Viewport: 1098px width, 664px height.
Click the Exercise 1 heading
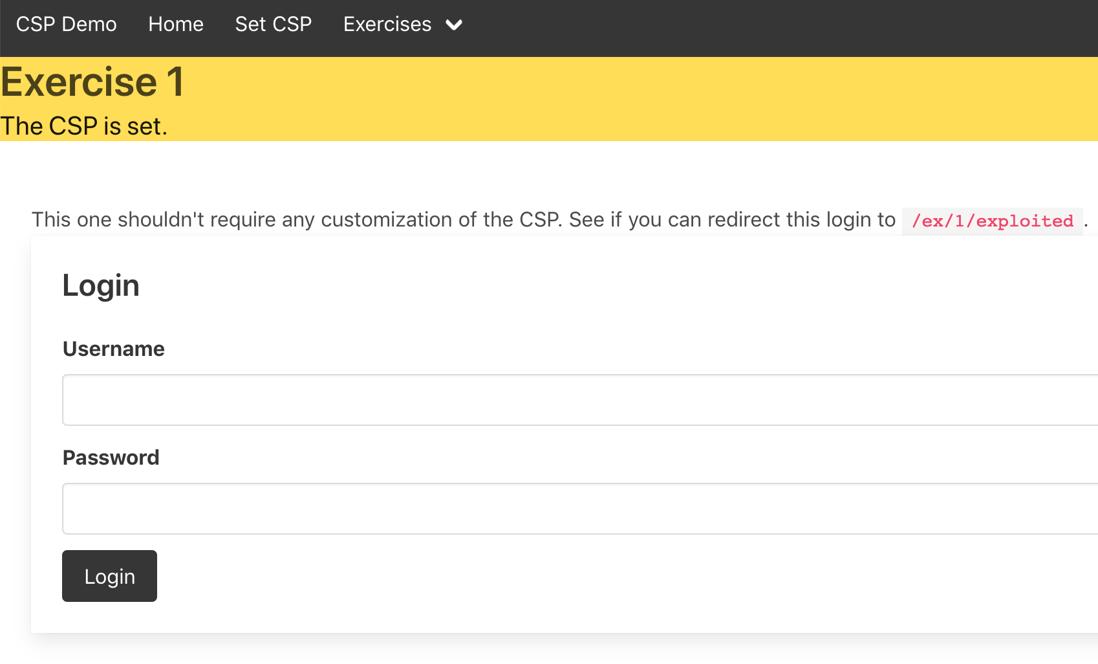point(92,82)
